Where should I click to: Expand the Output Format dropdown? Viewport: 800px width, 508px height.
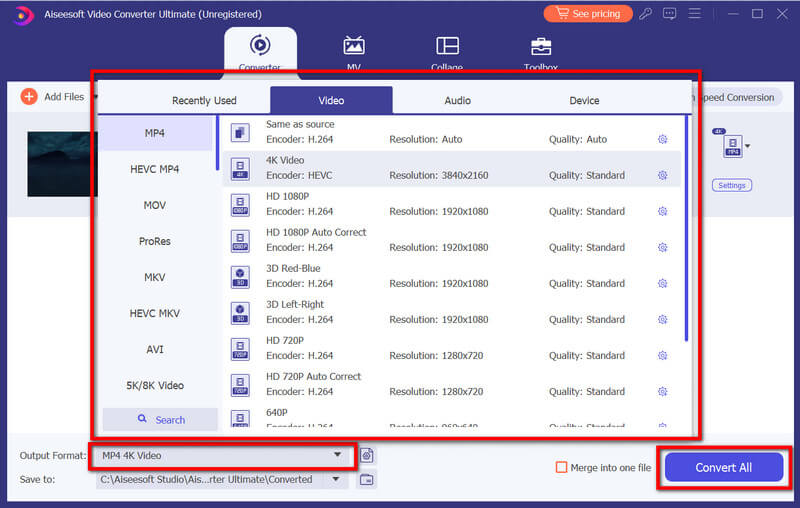tap(337, 456)
